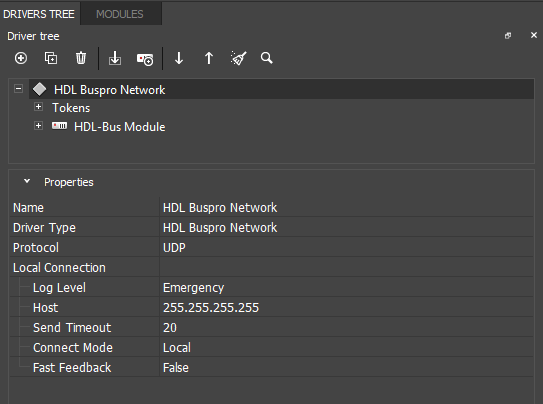Open the Log Level Emergency value

(346, 287)
